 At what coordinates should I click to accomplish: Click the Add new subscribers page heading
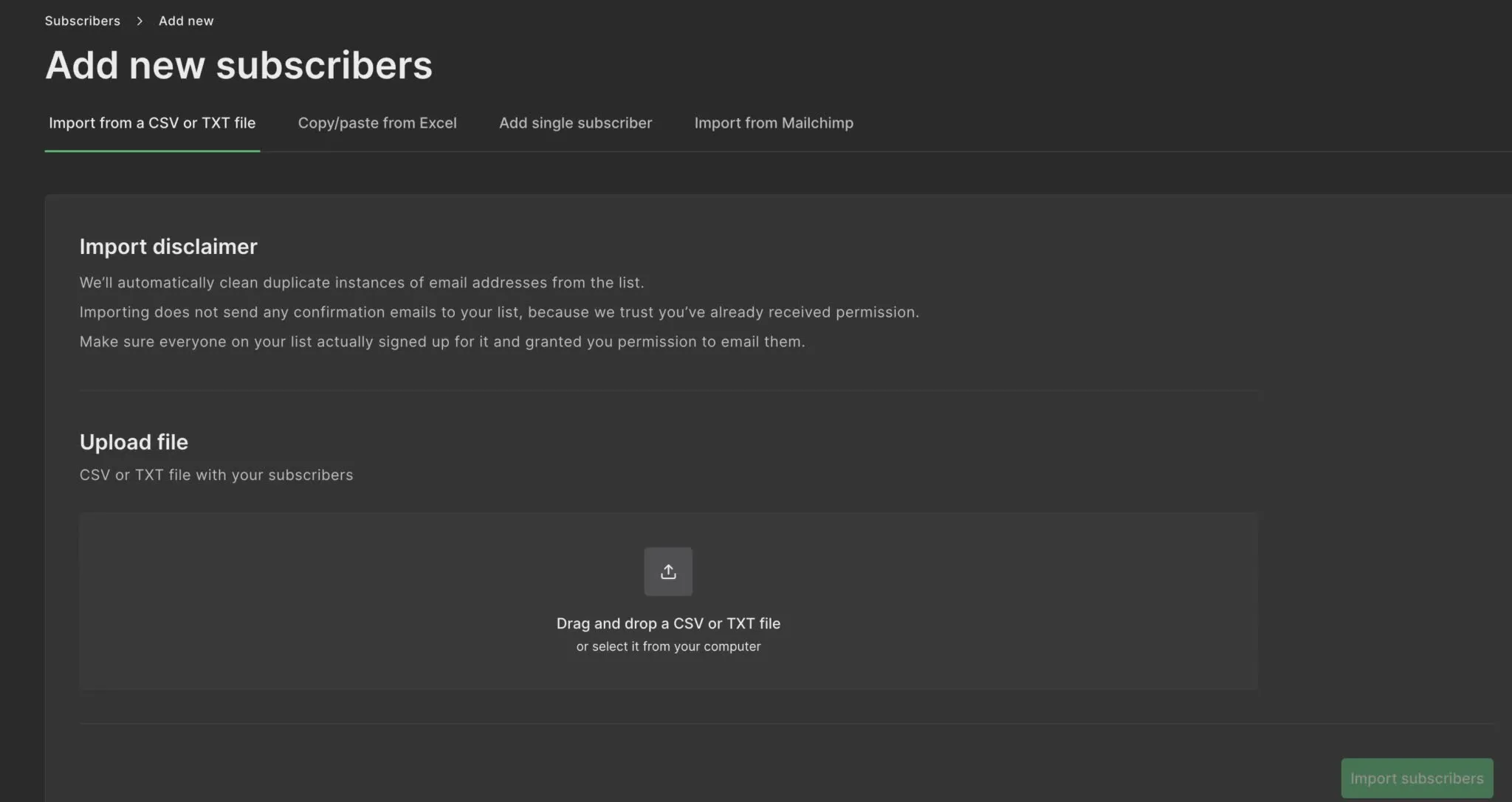point(238,65)
